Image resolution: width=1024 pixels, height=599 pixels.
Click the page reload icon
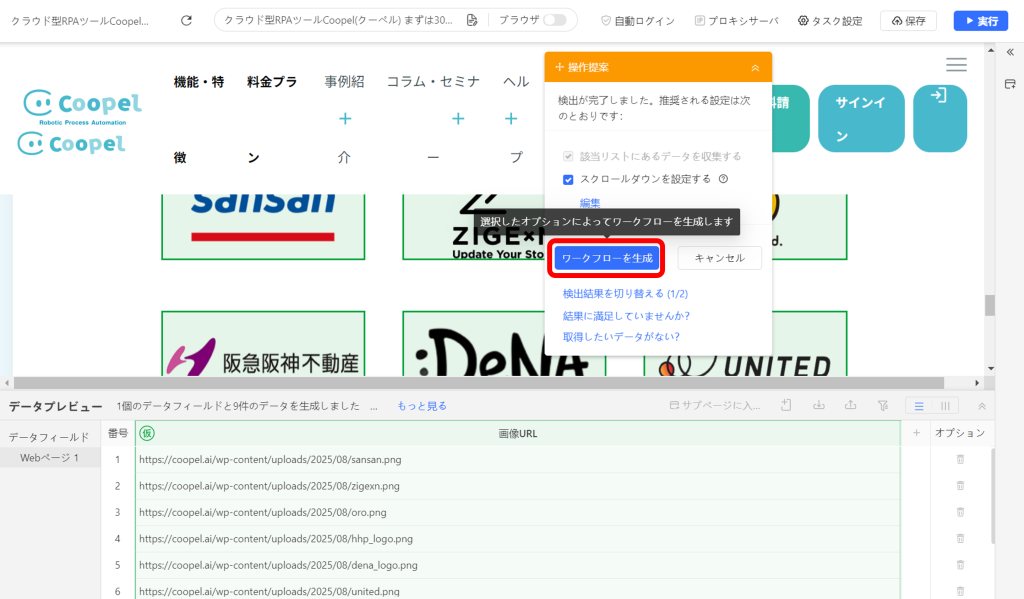(186, 21)
